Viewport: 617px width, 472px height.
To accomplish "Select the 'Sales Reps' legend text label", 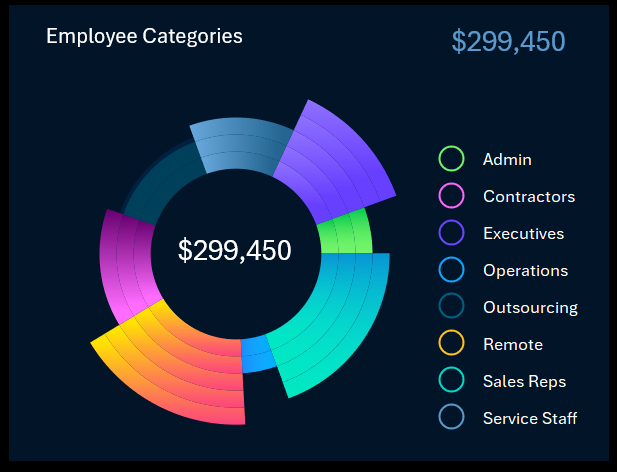I will (x=524, y=381).
